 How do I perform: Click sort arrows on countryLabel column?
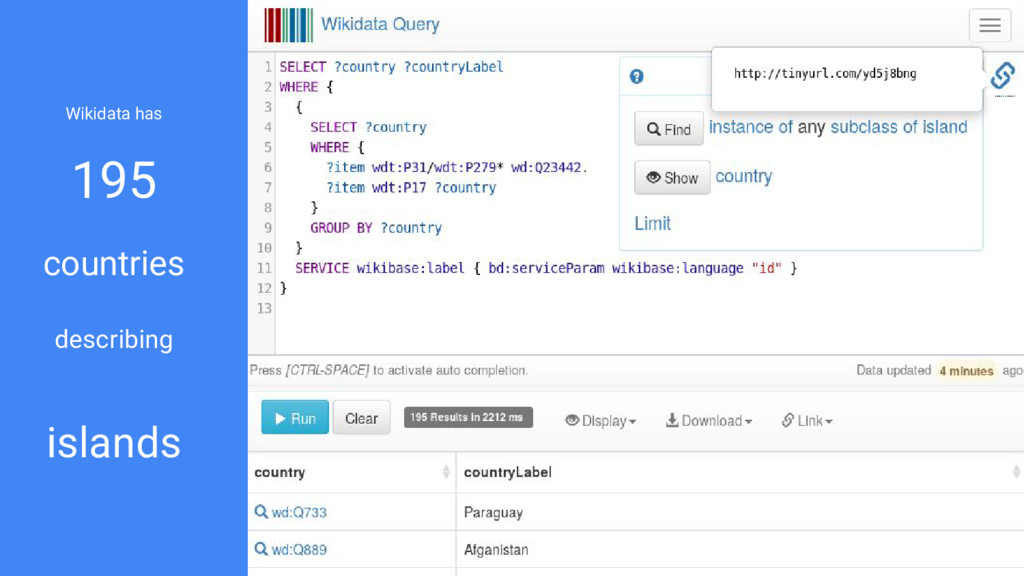click(x=1016, y=472)
